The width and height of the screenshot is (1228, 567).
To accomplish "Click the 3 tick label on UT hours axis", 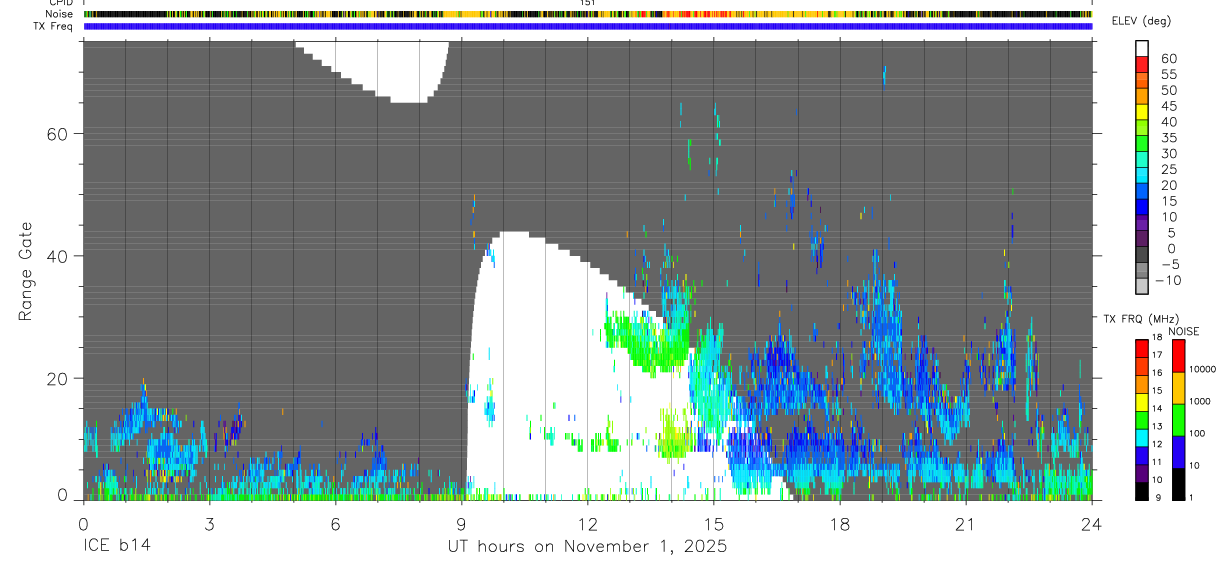I will 209,523.
